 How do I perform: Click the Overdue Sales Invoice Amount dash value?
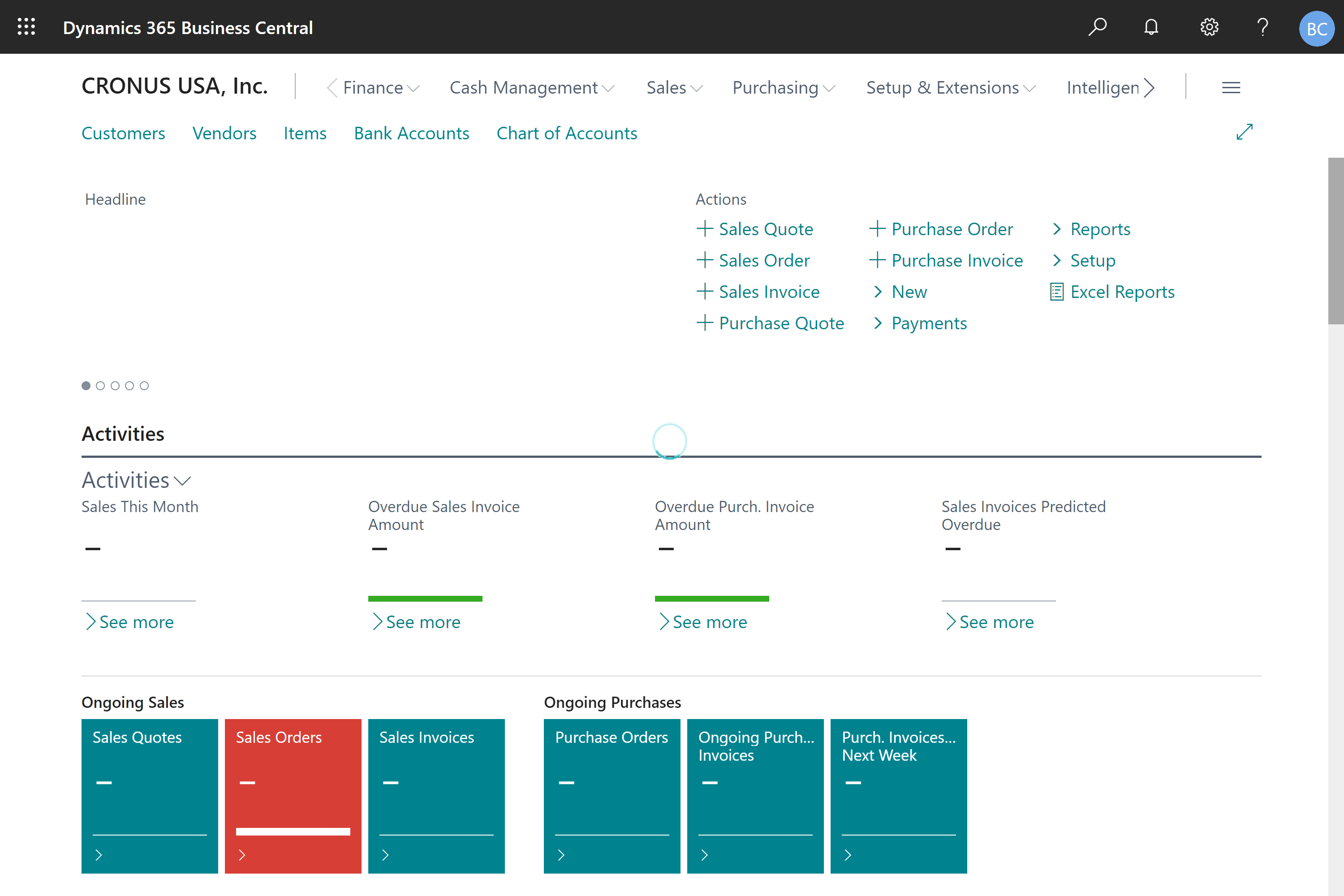(379, 548)
